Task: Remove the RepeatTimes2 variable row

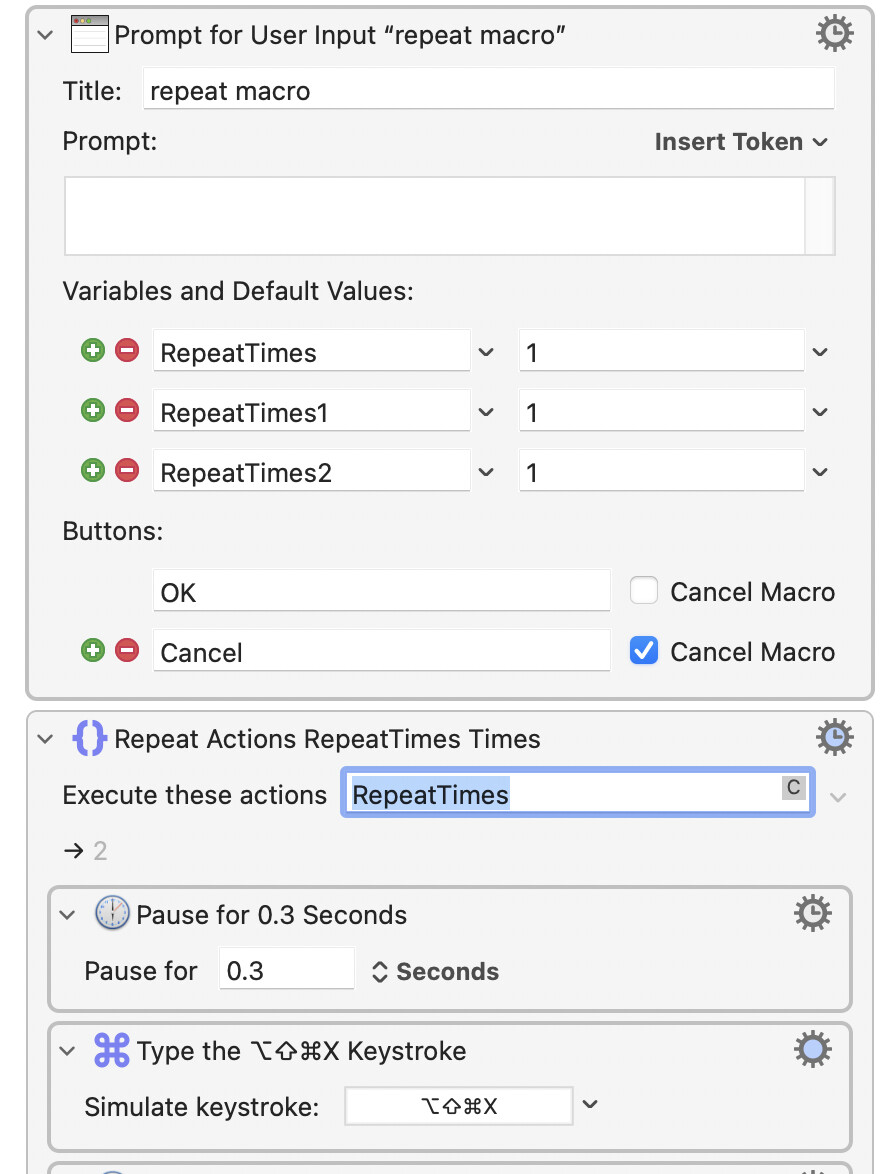Action: (x=127, y=470)
